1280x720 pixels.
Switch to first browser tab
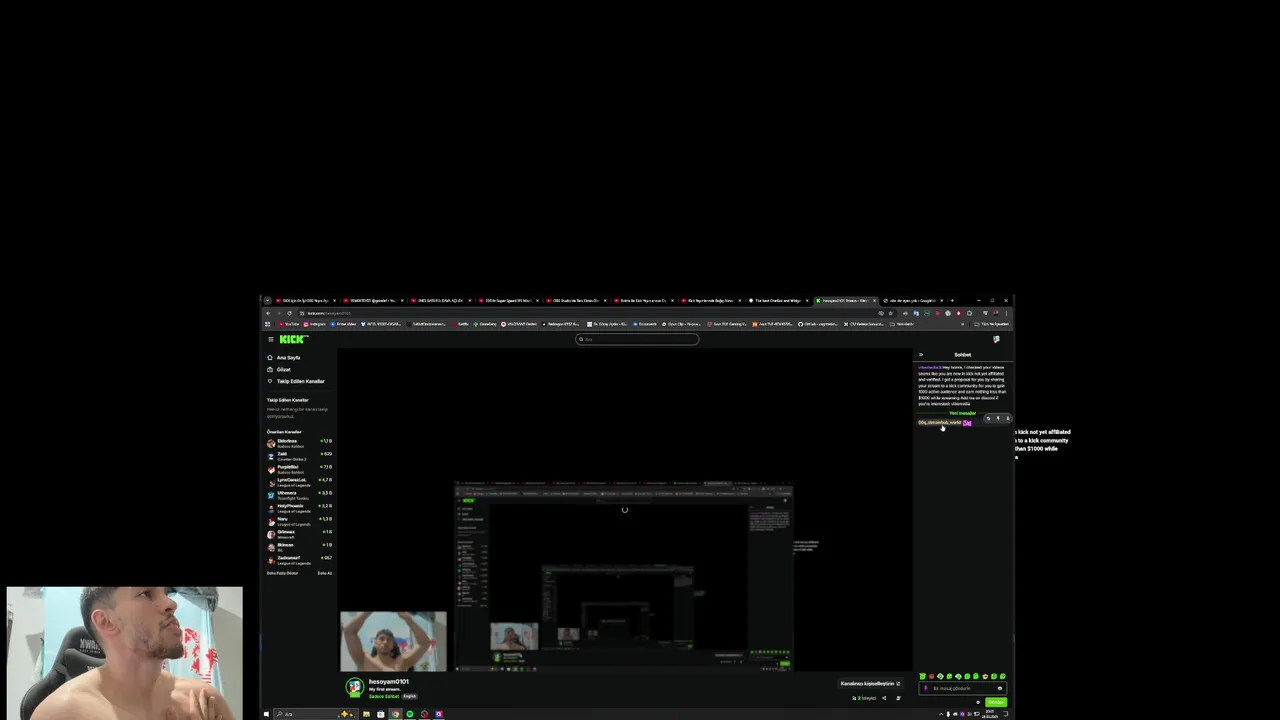(x=306, y=300)
